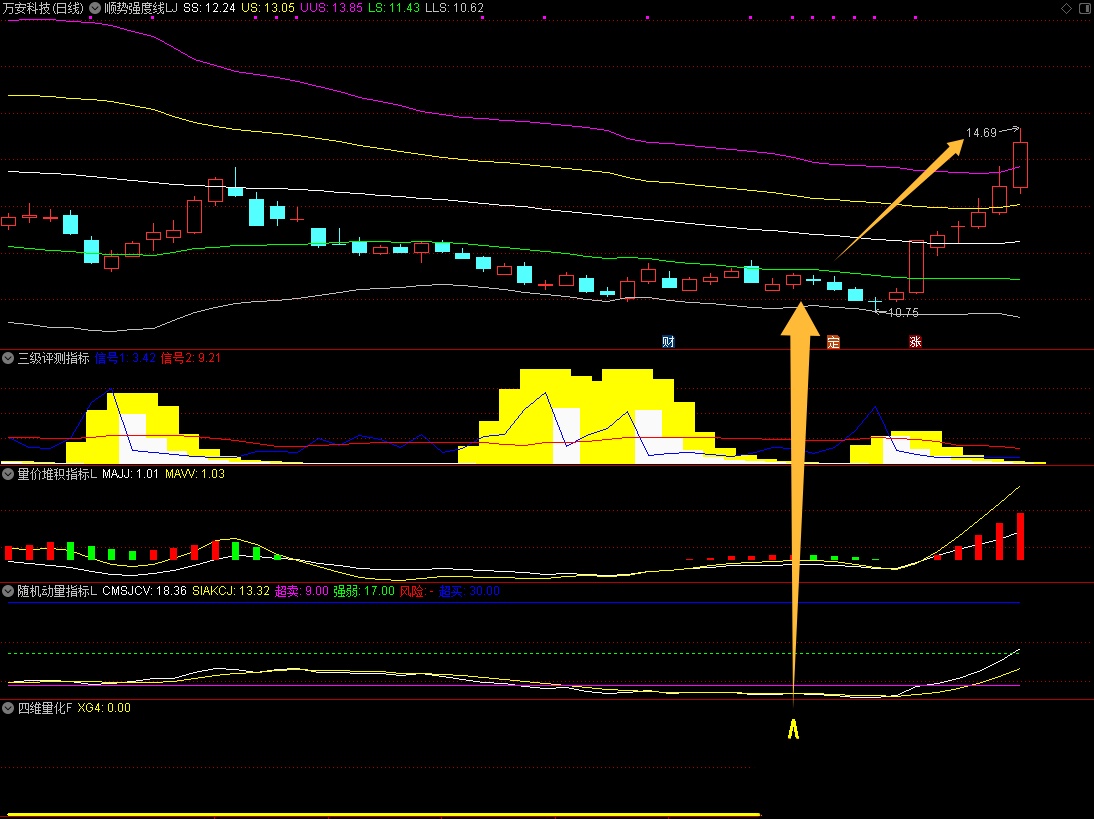Click the 14.69 high price label

pos(981,133)
